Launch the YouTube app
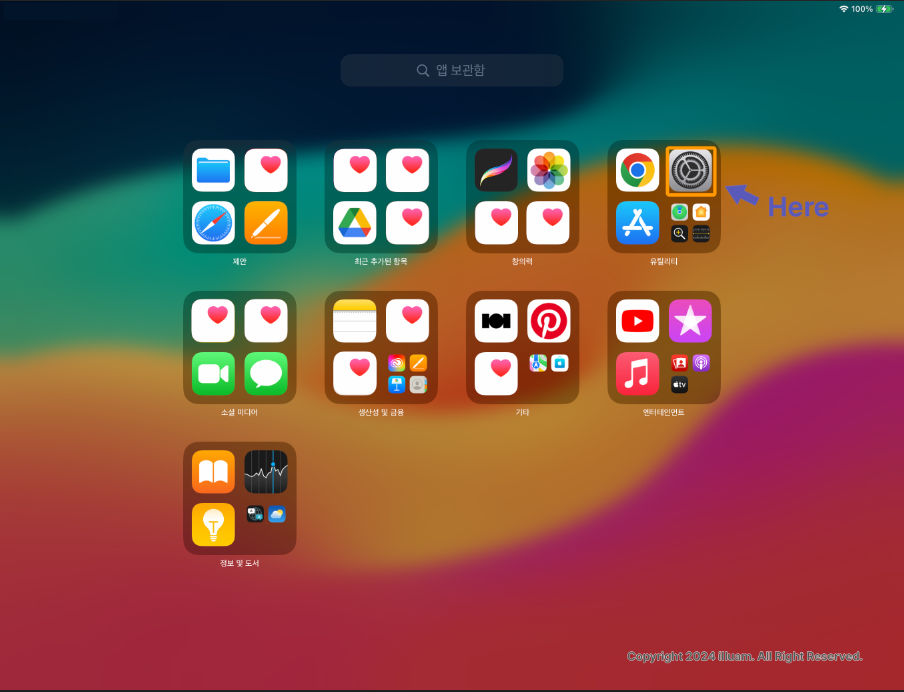 pyautogui.click(x=638, y=321)
